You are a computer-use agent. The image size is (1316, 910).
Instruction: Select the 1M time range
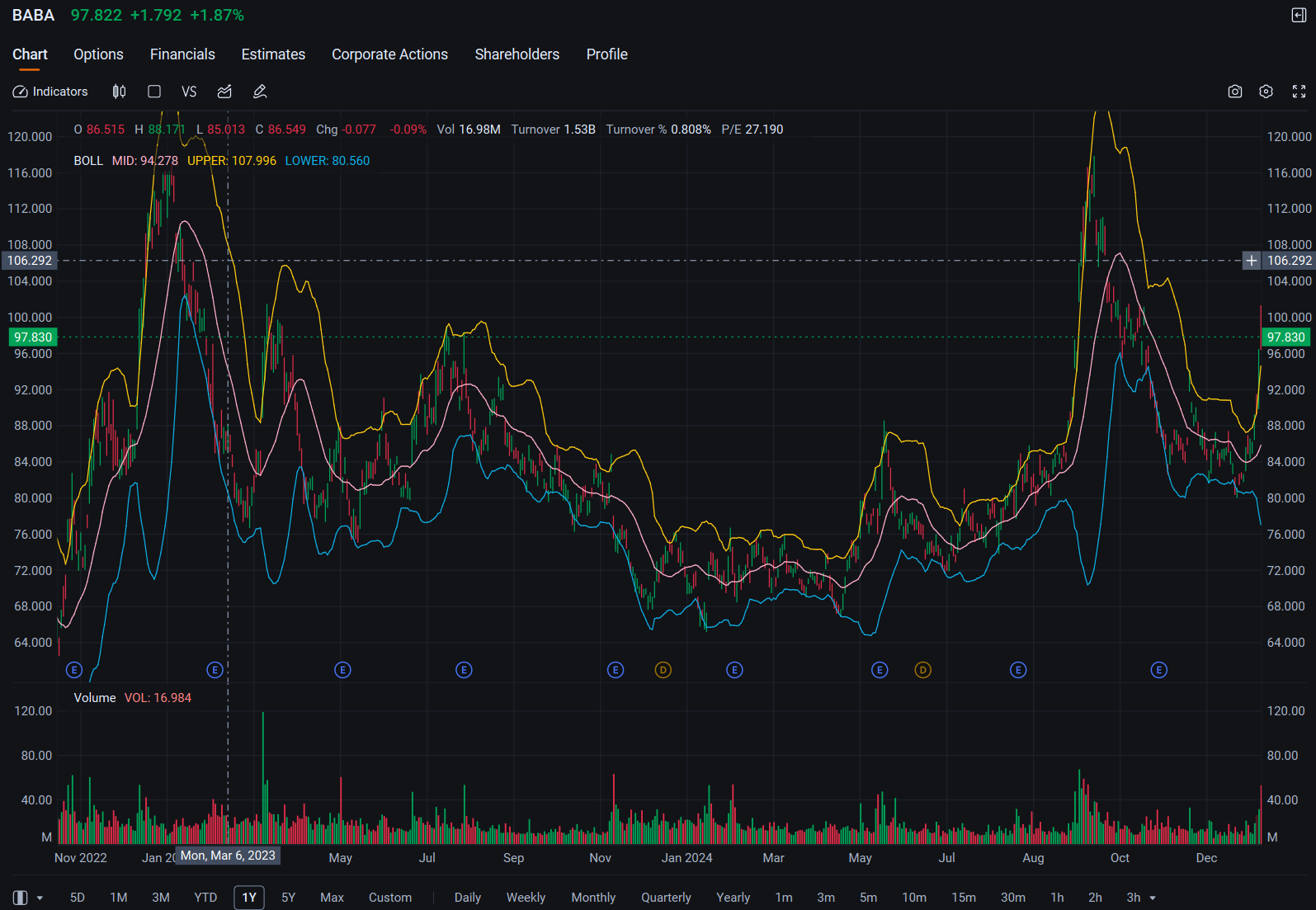pos(119,898)
